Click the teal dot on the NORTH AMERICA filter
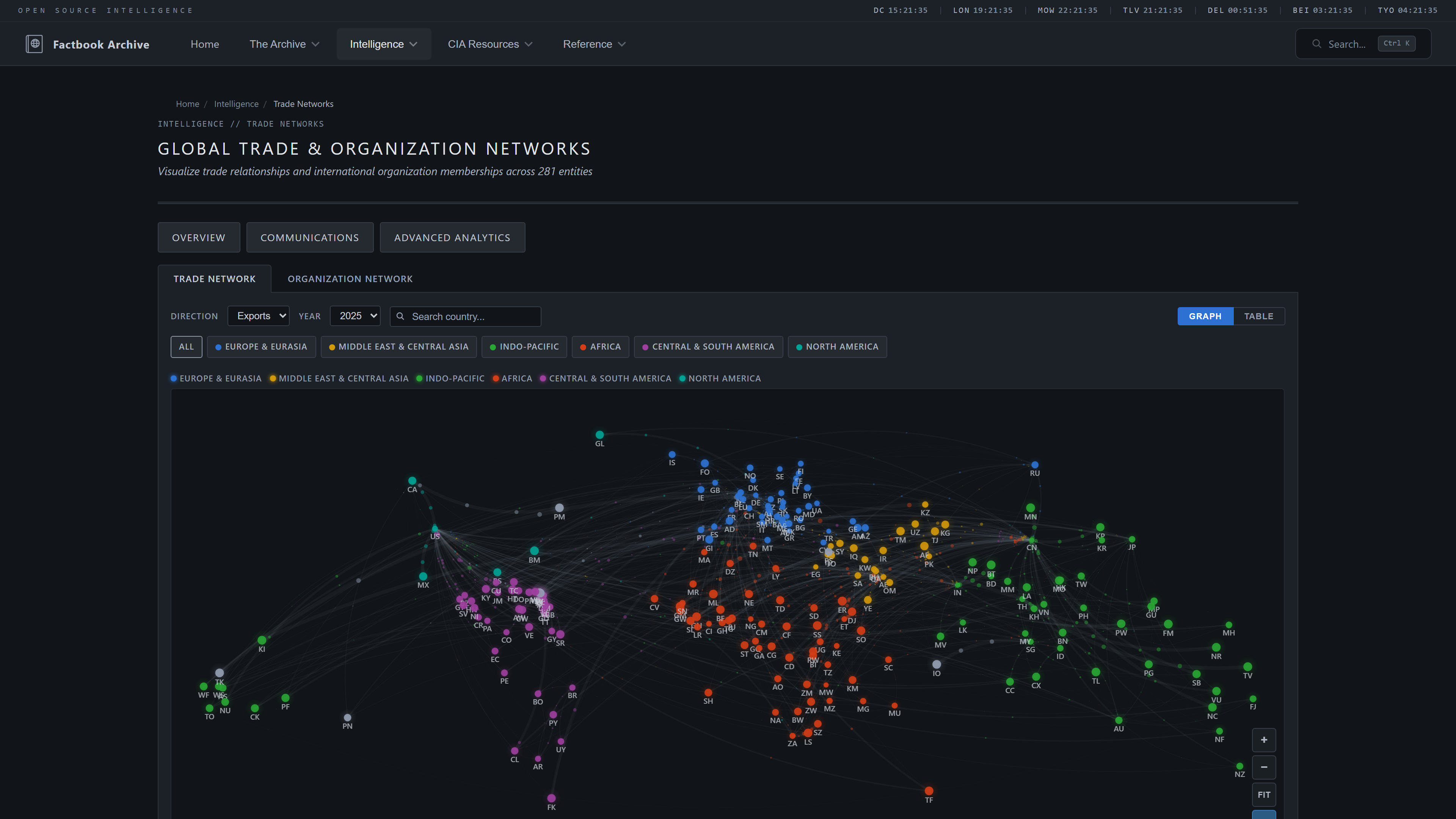 click(x=798, y=347)
